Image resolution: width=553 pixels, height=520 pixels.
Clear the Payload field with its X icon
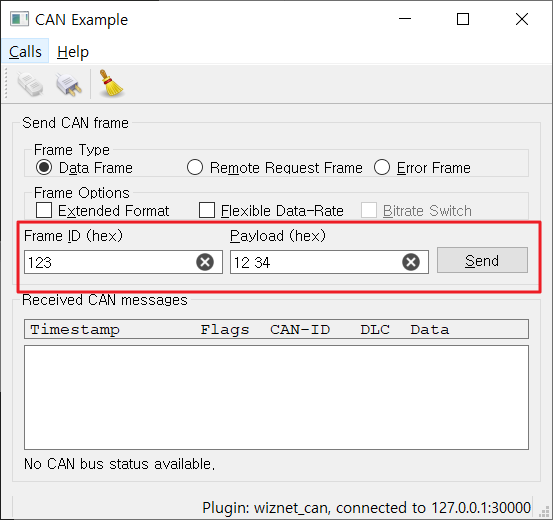[x=411, y=262]
